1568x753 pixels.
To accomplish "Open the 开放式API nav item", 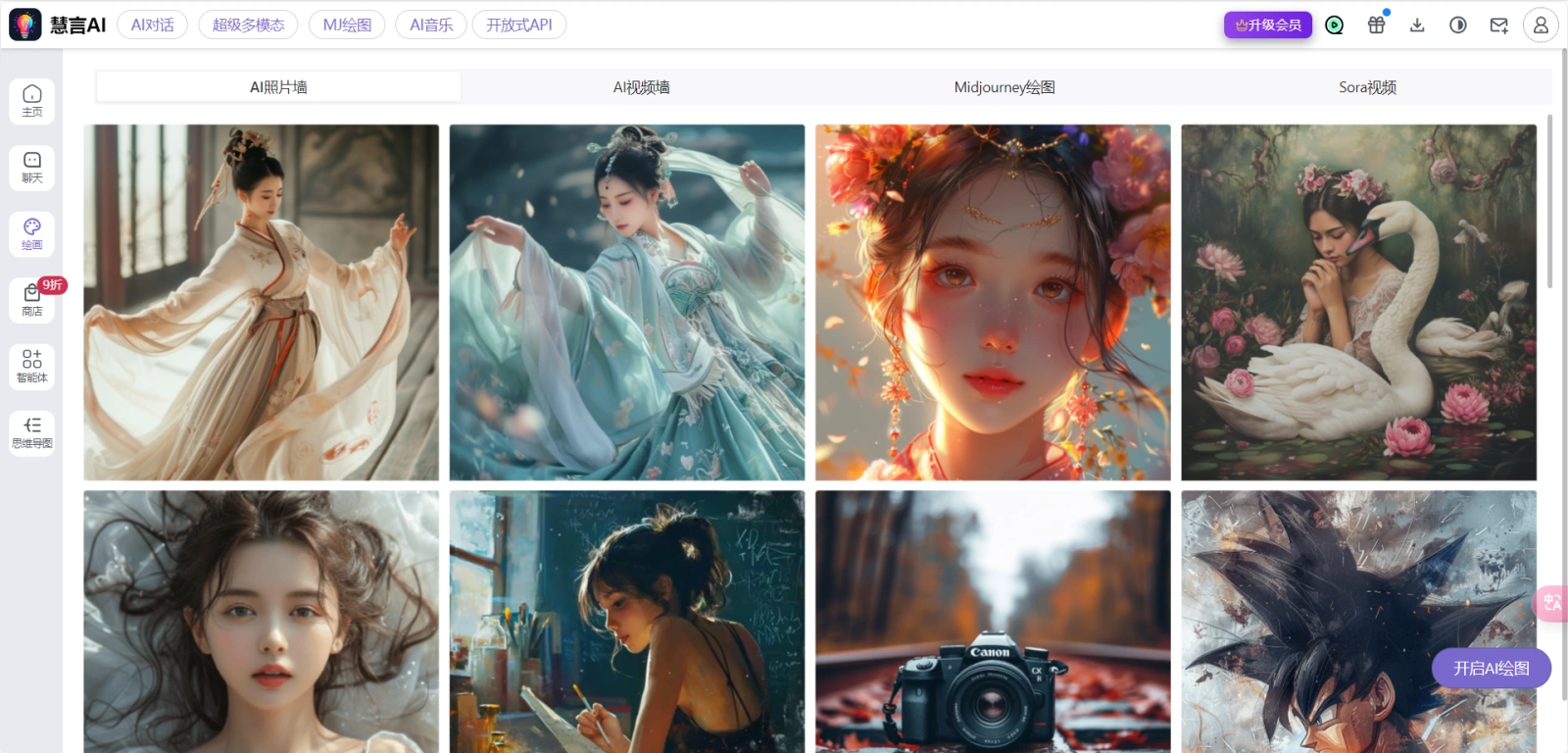I will click(x=519, y=25).
